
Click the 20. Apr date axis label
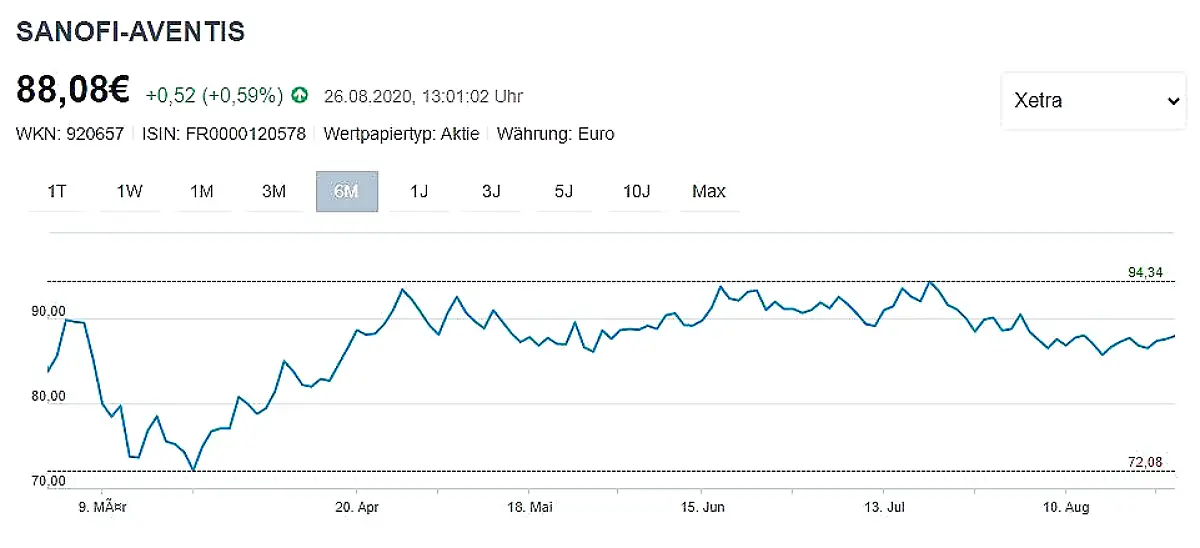(358, 508)
